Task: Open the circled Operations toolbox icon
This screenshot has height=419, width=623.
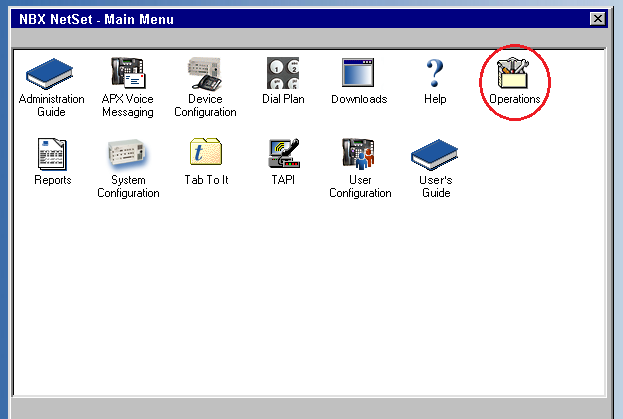Action: coord(515,74)
